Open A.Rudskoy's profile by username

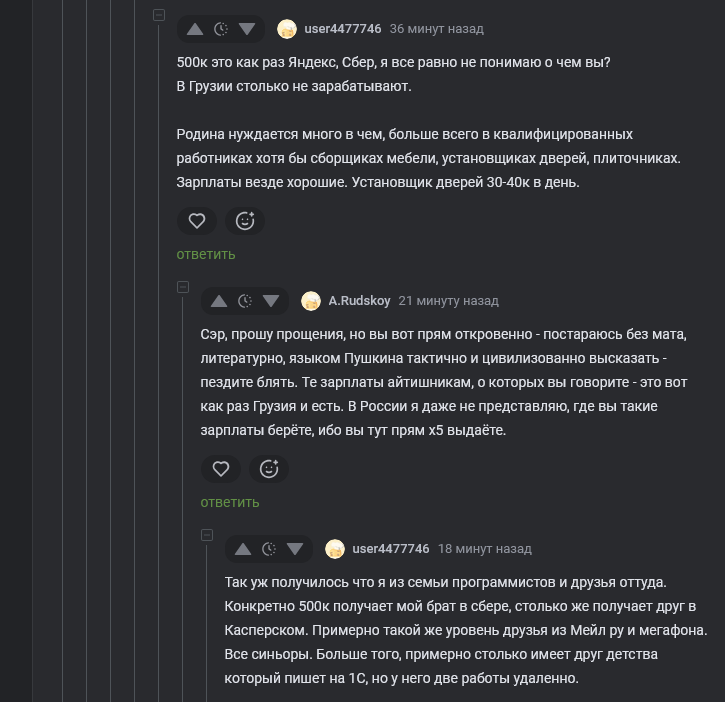pyautogui.click(x=359, y=301)
